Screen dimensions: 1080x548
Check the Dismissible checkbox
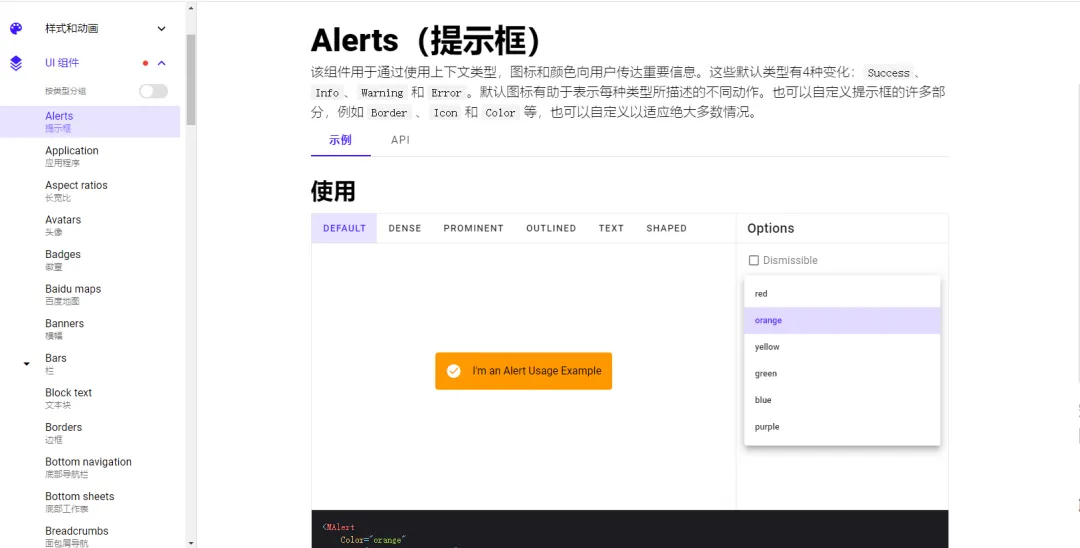(x=754, y=260)
